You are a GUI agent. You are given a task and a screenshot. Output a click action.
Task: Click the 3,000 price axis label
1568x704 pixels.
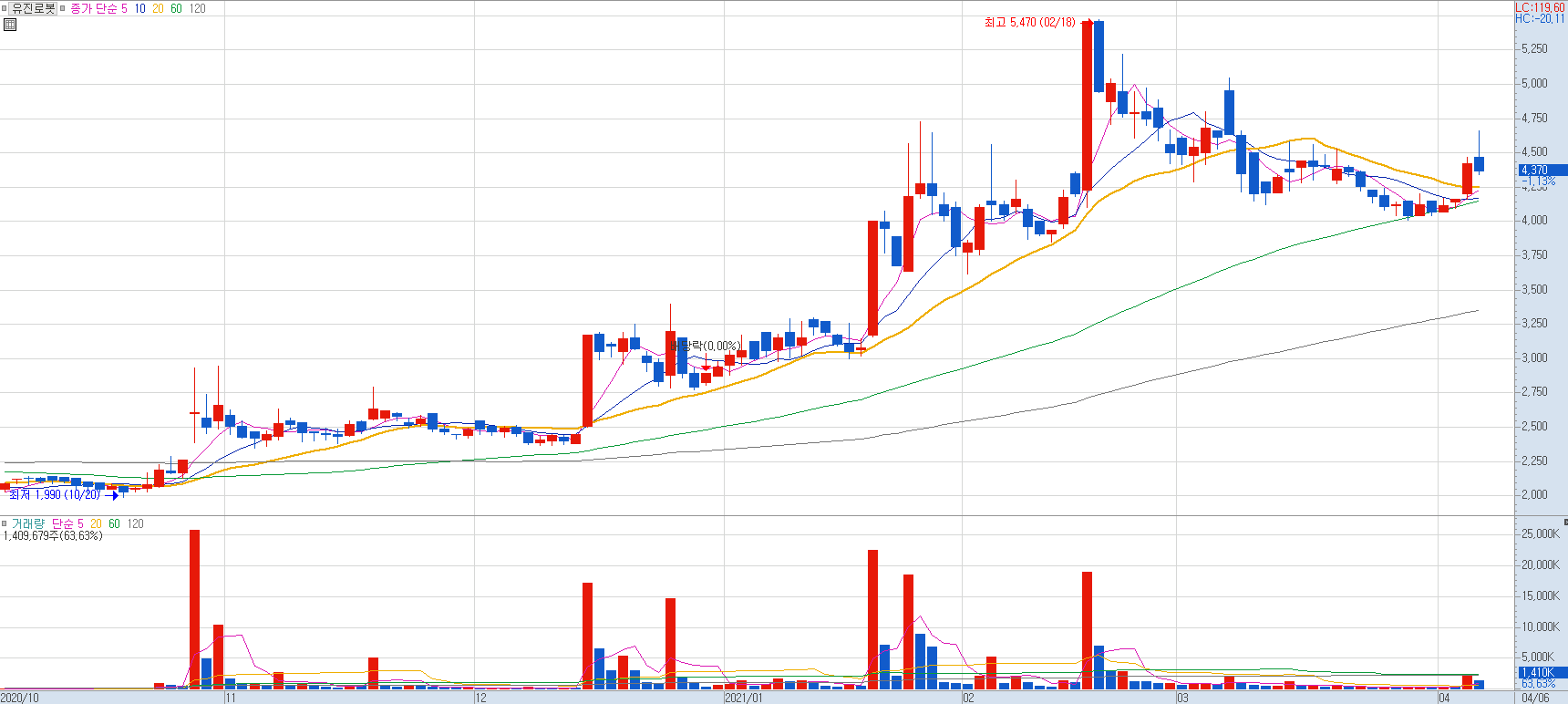(x=1534, y=357)
